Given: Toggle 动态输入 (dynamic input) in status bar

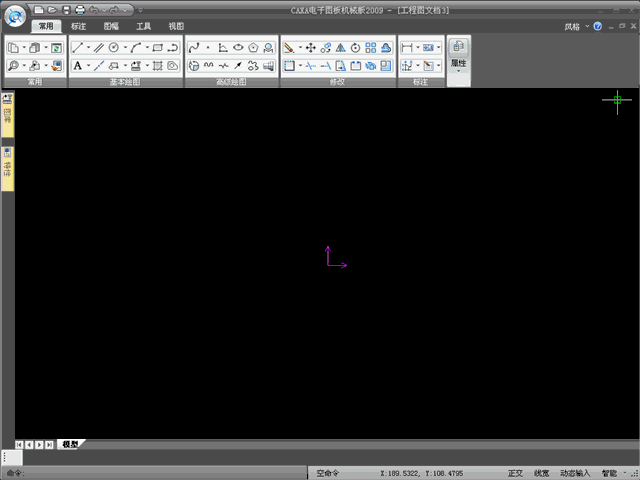Looking at the screenshot, I should 575,473.
